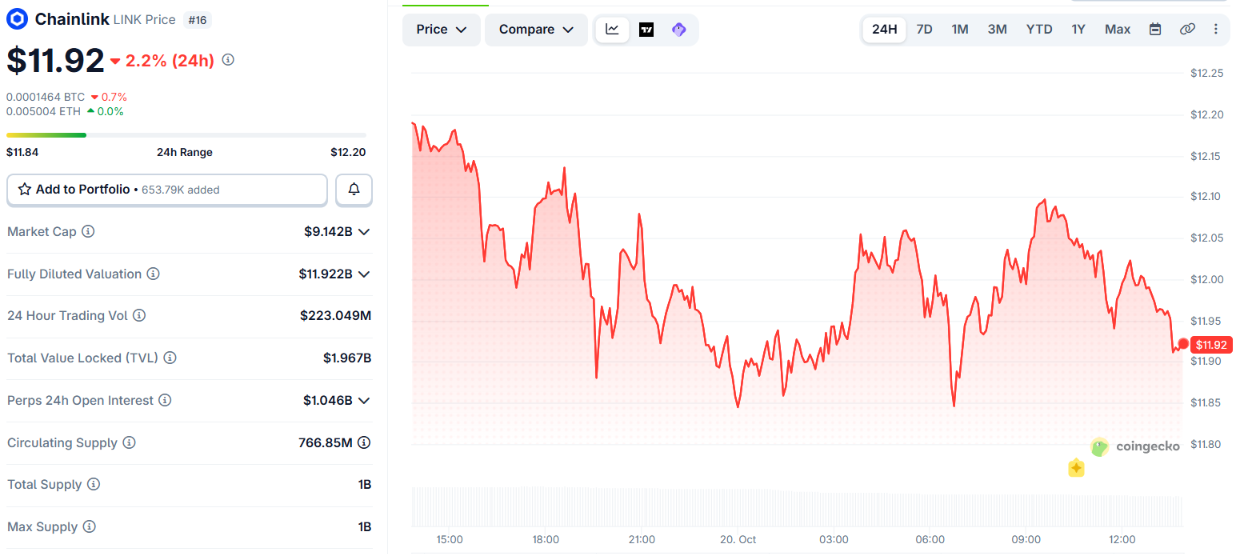The width and height of the screenshot is (1240, 554).
Task: Open Circulating Supply info icon
Action: (x=129, y=443)
